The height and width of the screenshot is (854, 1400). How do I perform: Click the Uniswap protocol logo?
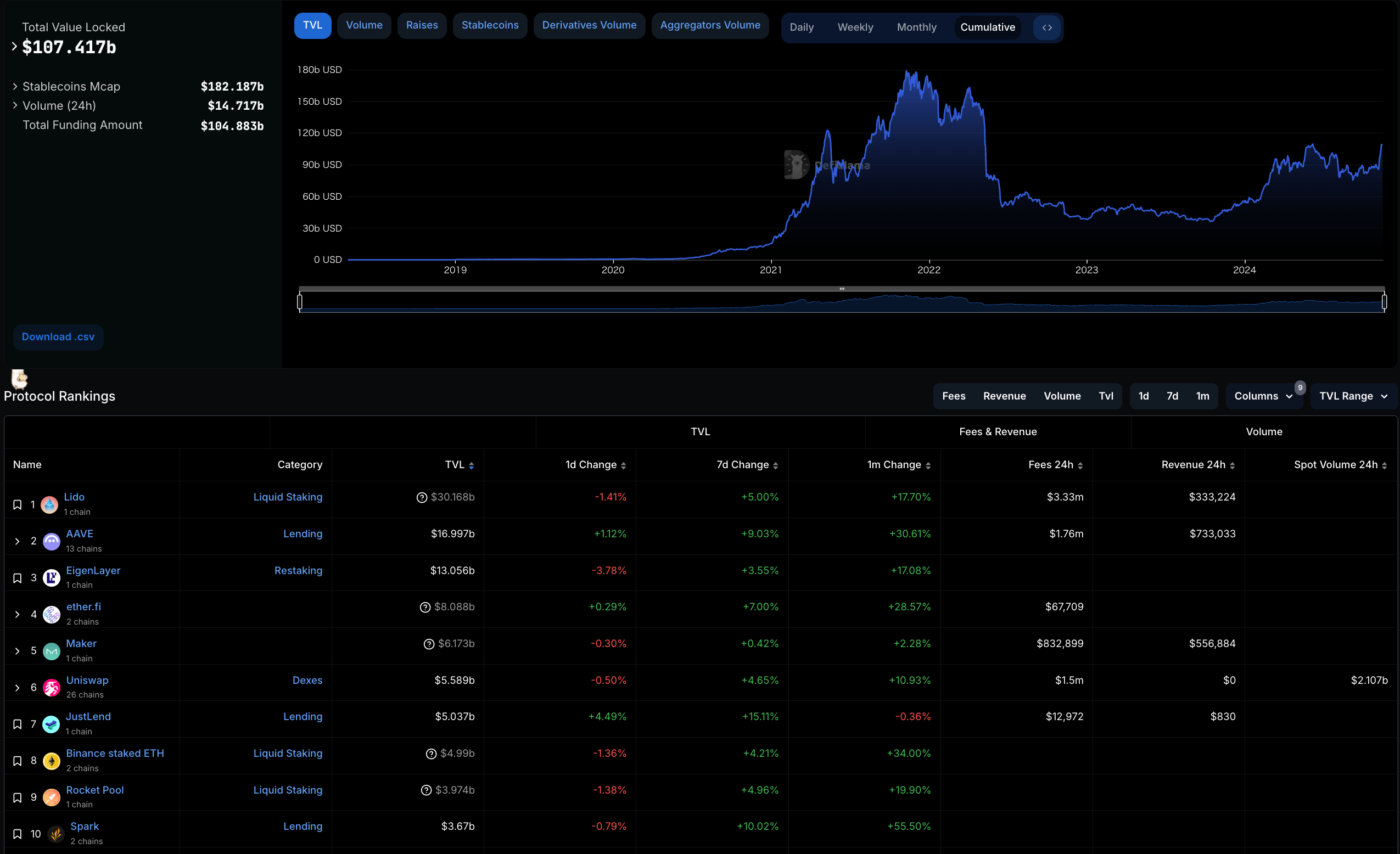click(52, 688)
